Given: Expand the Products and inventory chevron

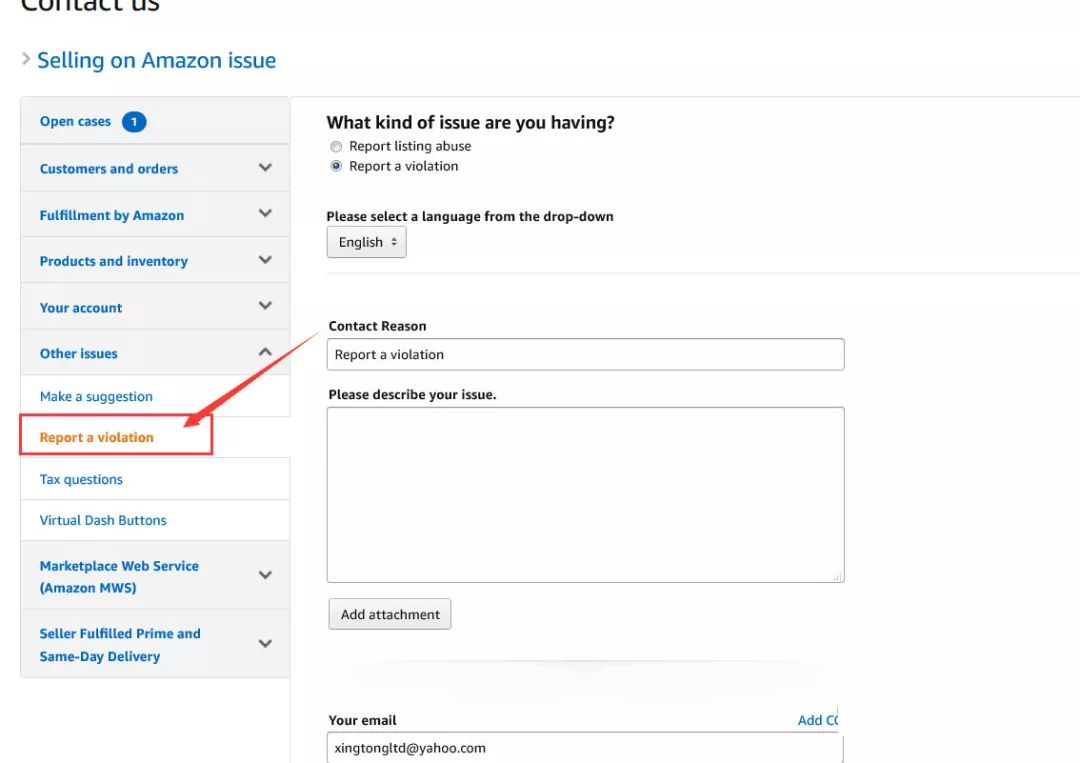Looking at the screenshot, I should coord(265,260).
